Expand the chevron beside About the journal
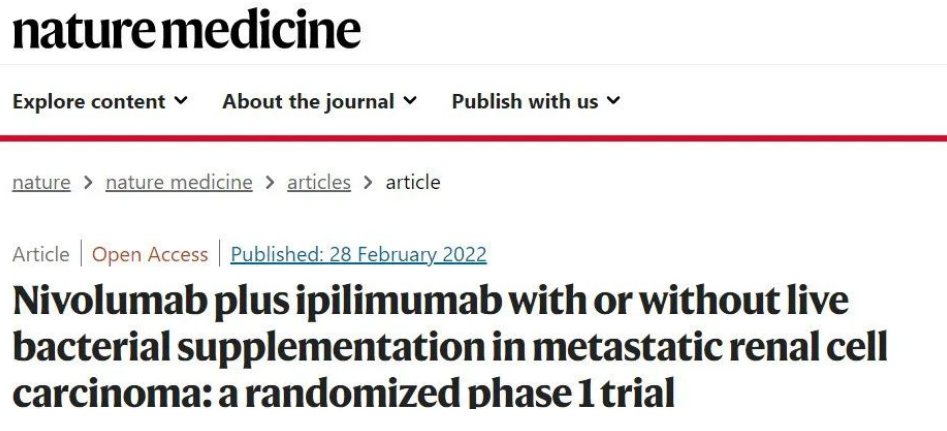This screenshot has width=947, height=431. click(x=410, y=100)
